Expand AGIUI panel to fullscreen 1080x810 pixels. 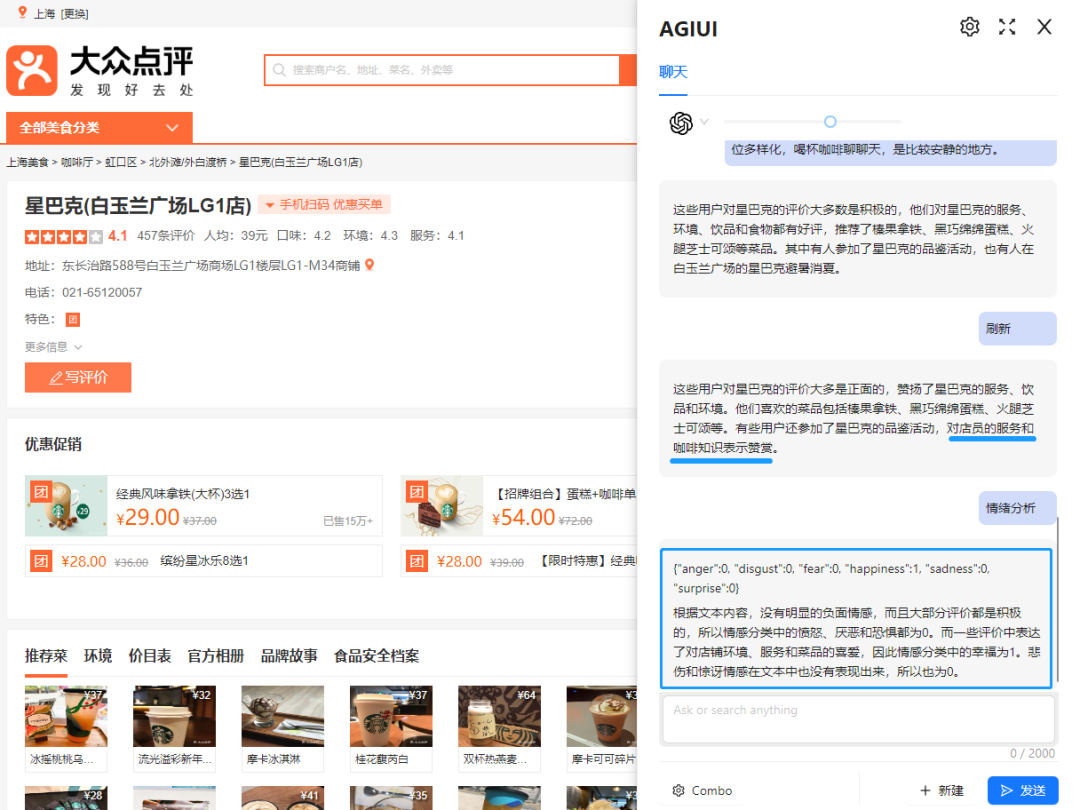[x=1007, y=27]
